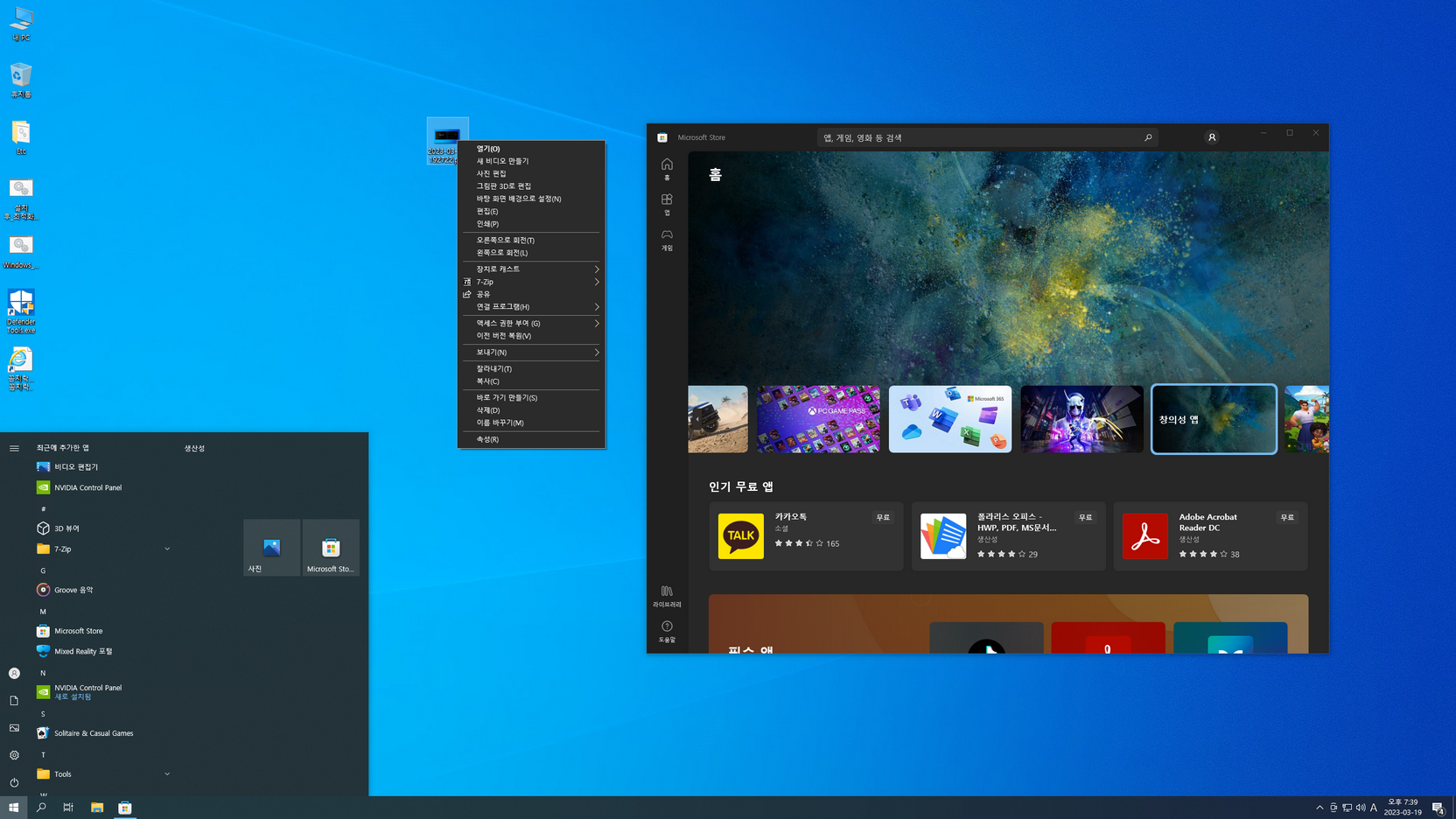Select the Defender Tools.exe desktop icon
1456x819 pixels.
[21, 311]
